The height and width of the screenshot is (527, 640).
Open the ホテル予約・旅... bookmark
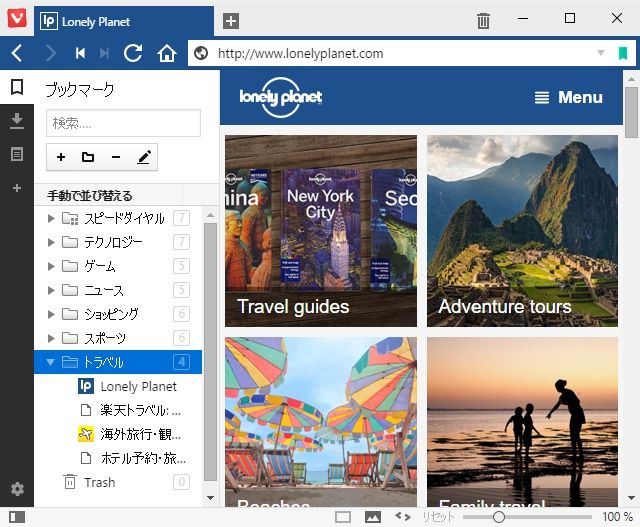(x=118, y=458)
